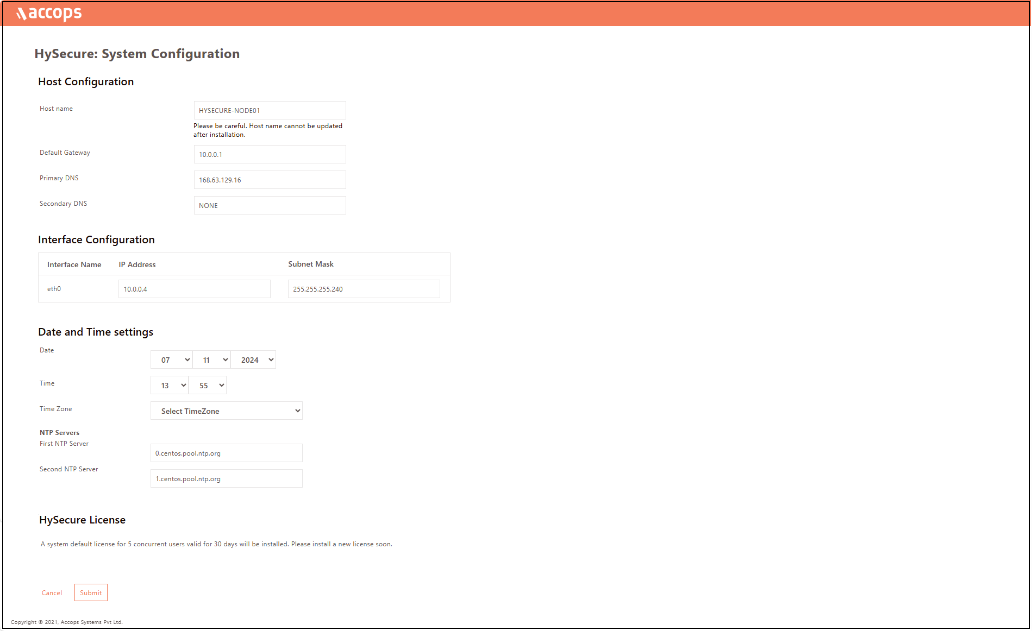1032x631 pixels.
Task: Click the eth0 Subnet Mask field
Action: click(x=364, y=289)
